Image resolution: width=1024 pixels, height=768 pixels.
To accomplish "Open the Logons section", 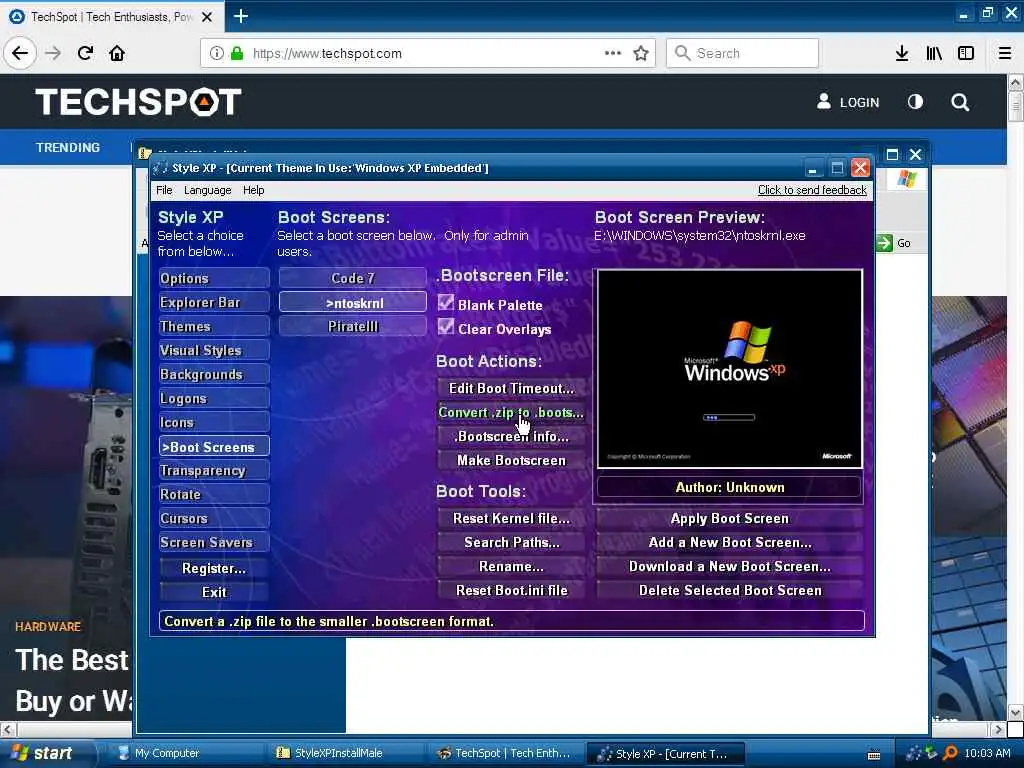I will point(214,398).
